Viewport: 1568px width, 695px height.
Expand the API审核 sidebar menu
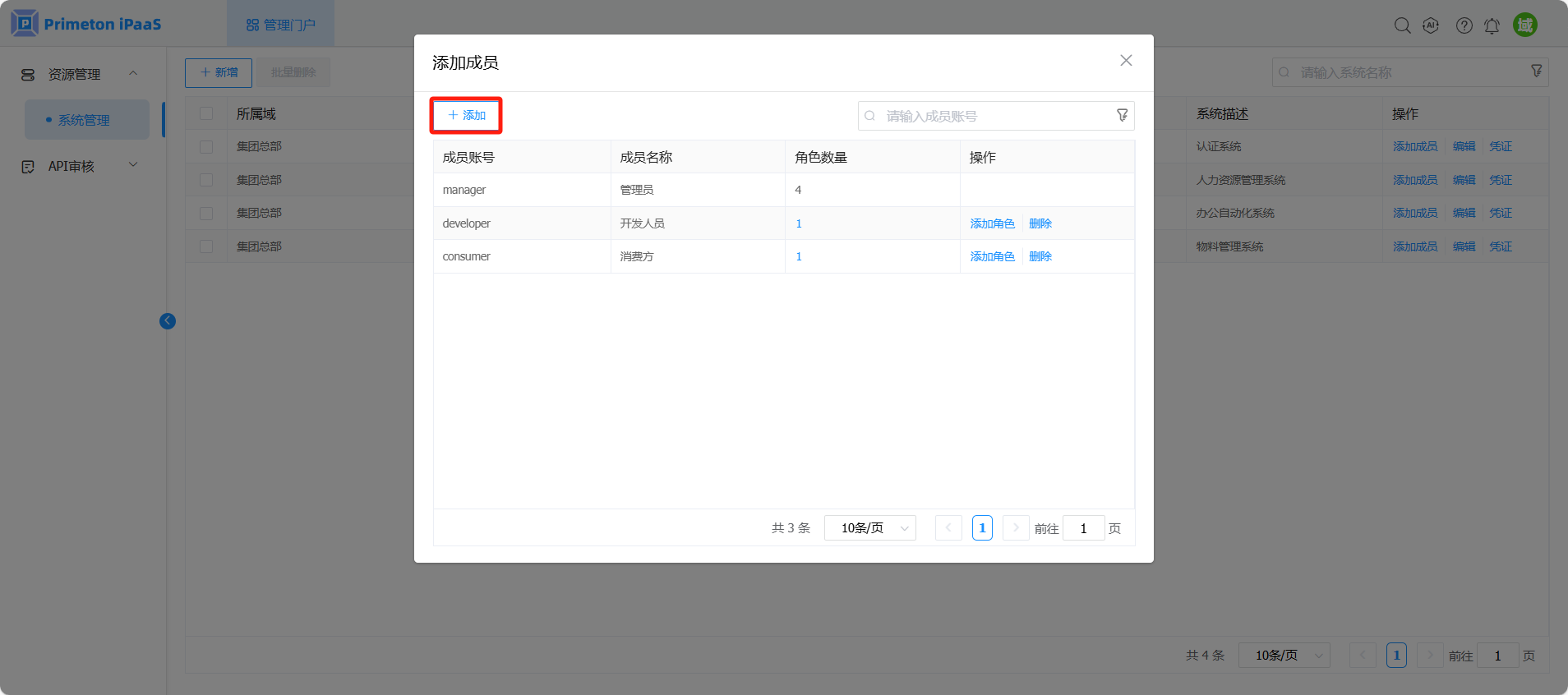coord(80,166)
